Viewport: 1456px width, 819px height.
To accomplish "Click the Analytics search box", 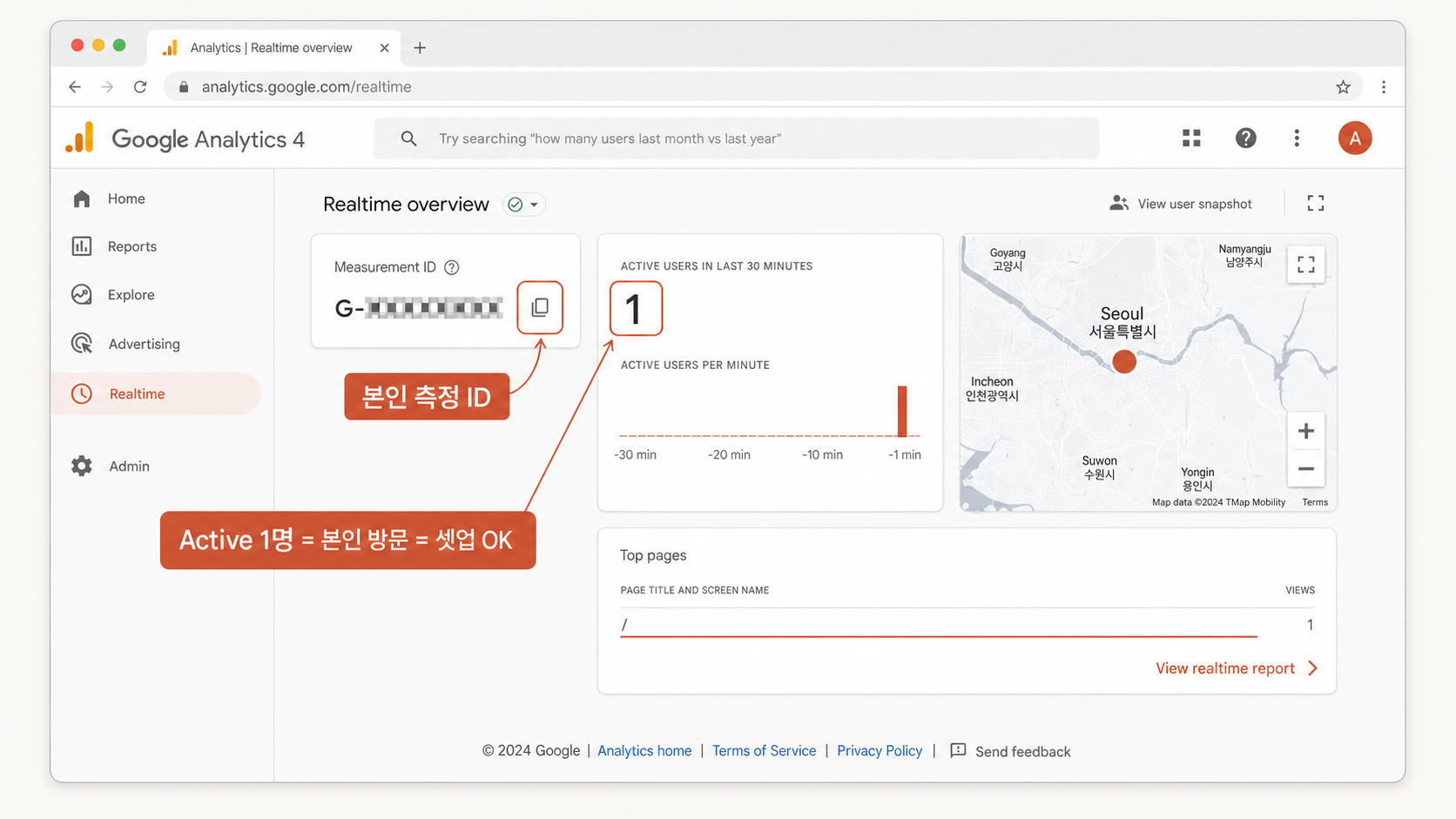I will pos(737,138).
